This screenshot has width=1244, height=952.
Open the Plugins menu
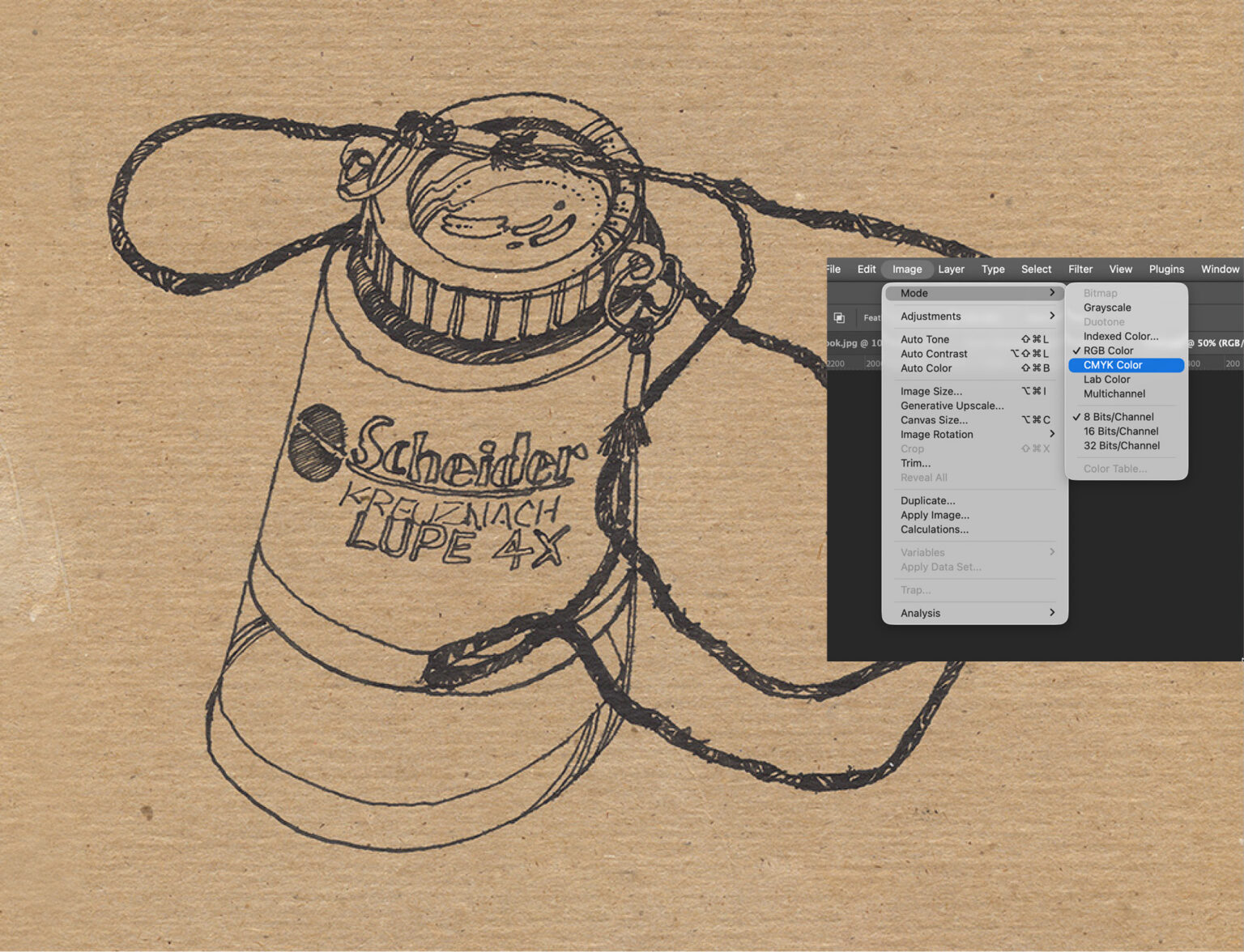pyautogui.click(x=1166, y=270)
